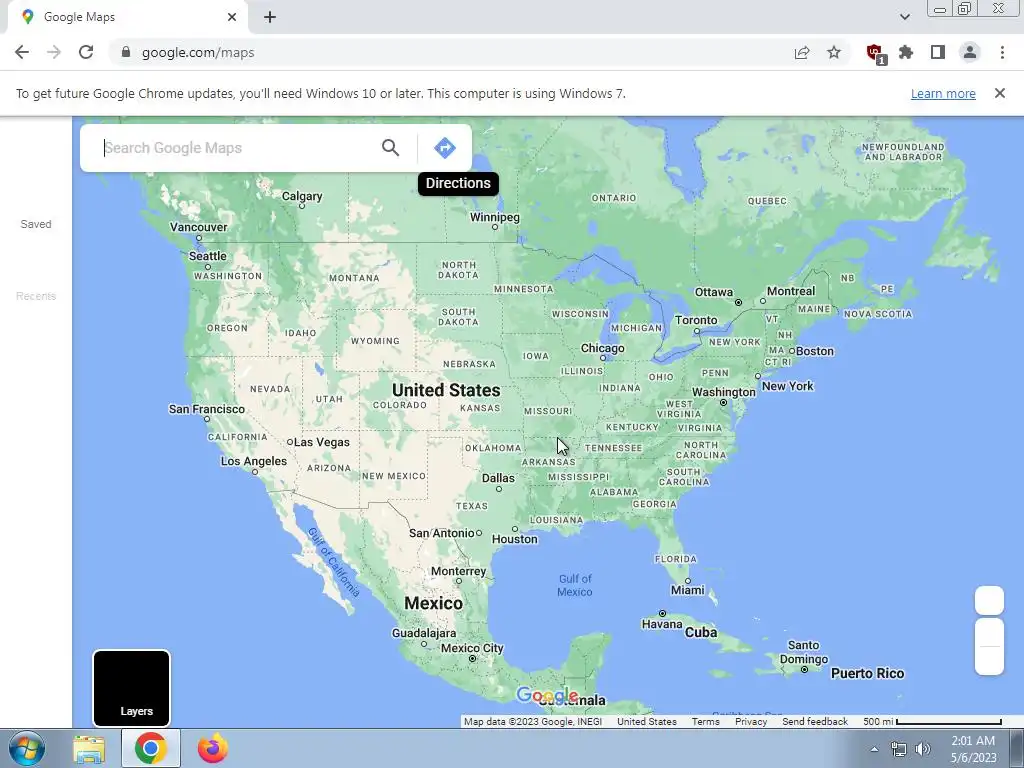The height and width of the screenshot is (768, 1024).
Task: Click the Calgary city label
Action: pos(302,196)
